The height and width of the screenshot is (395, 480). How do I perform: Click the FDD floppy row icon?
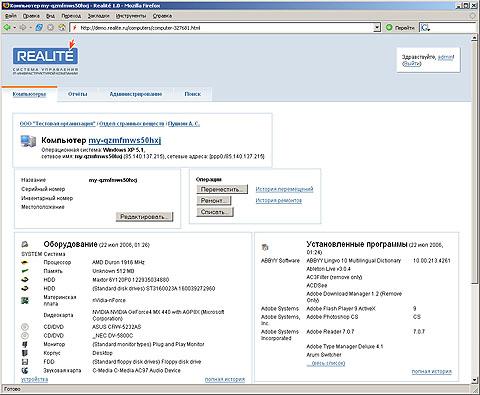(25, 362)
